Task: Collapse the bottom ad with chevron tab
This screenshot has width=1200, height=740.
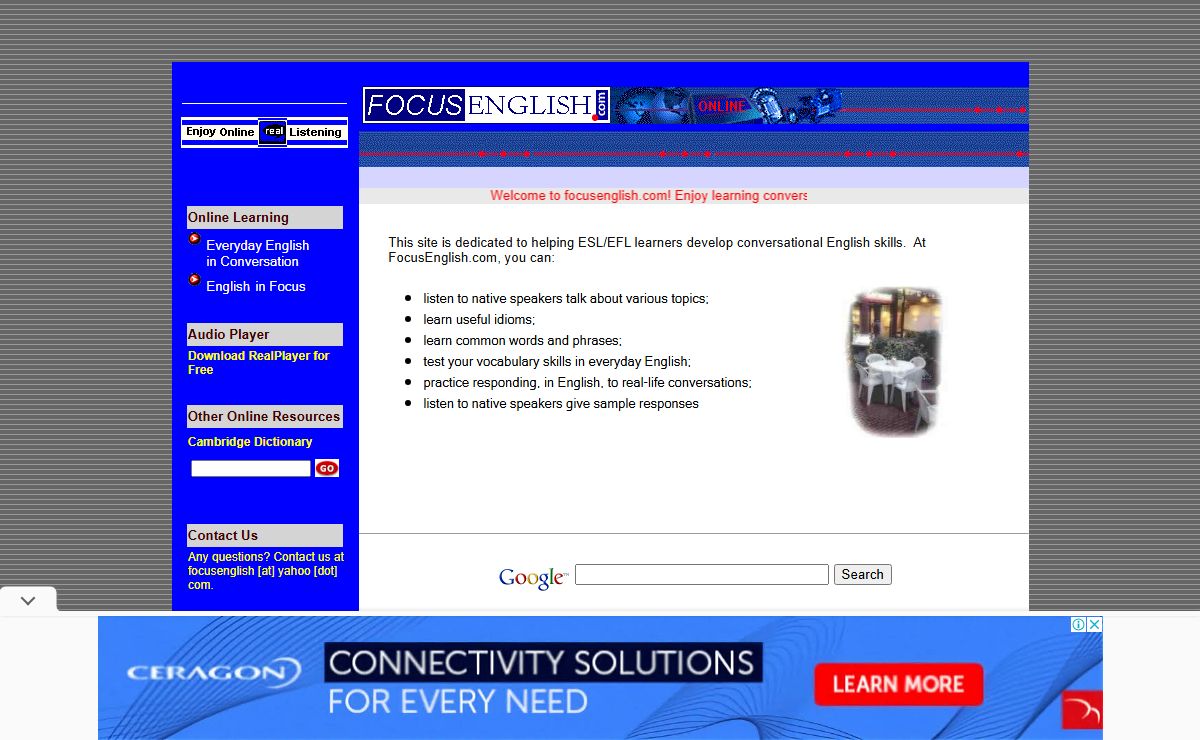Action: (28, 600)
